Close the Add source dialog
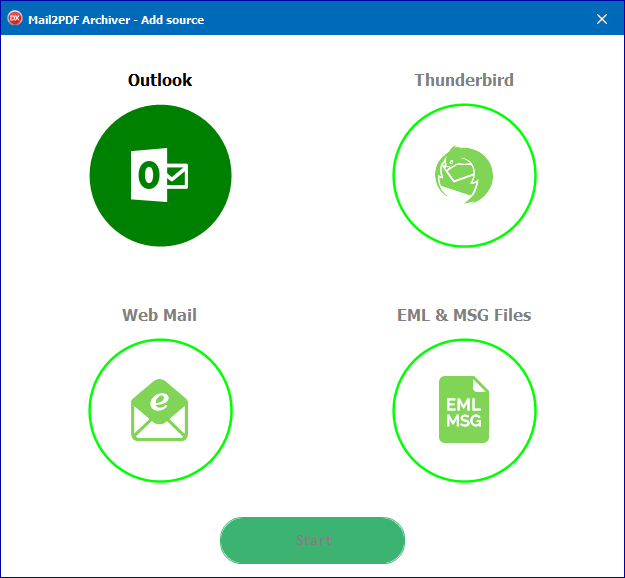The image size is (625, 578). click(602, 19)
